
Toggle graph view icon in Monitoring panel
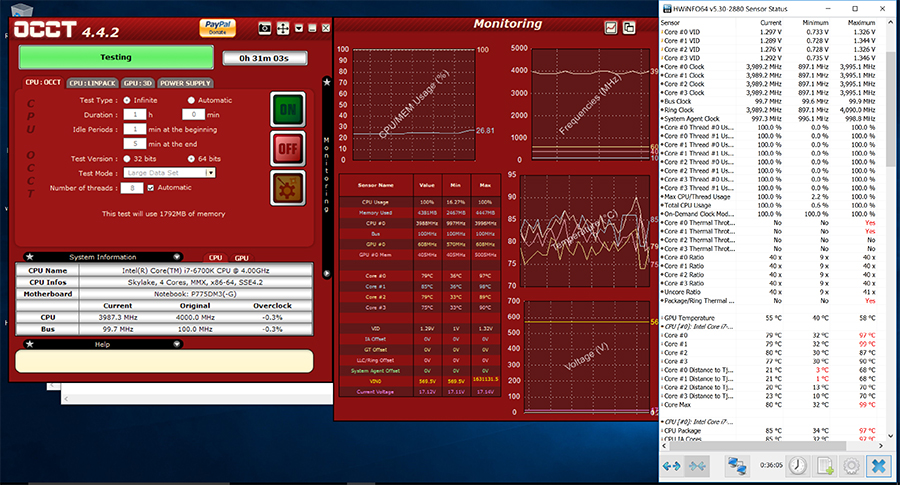click(611, 28)
